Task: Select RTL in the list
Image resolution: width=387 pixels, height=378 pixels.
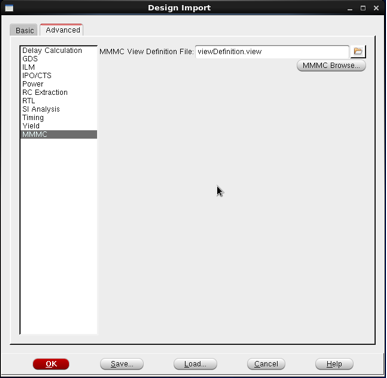Action: tap(59, 101)
